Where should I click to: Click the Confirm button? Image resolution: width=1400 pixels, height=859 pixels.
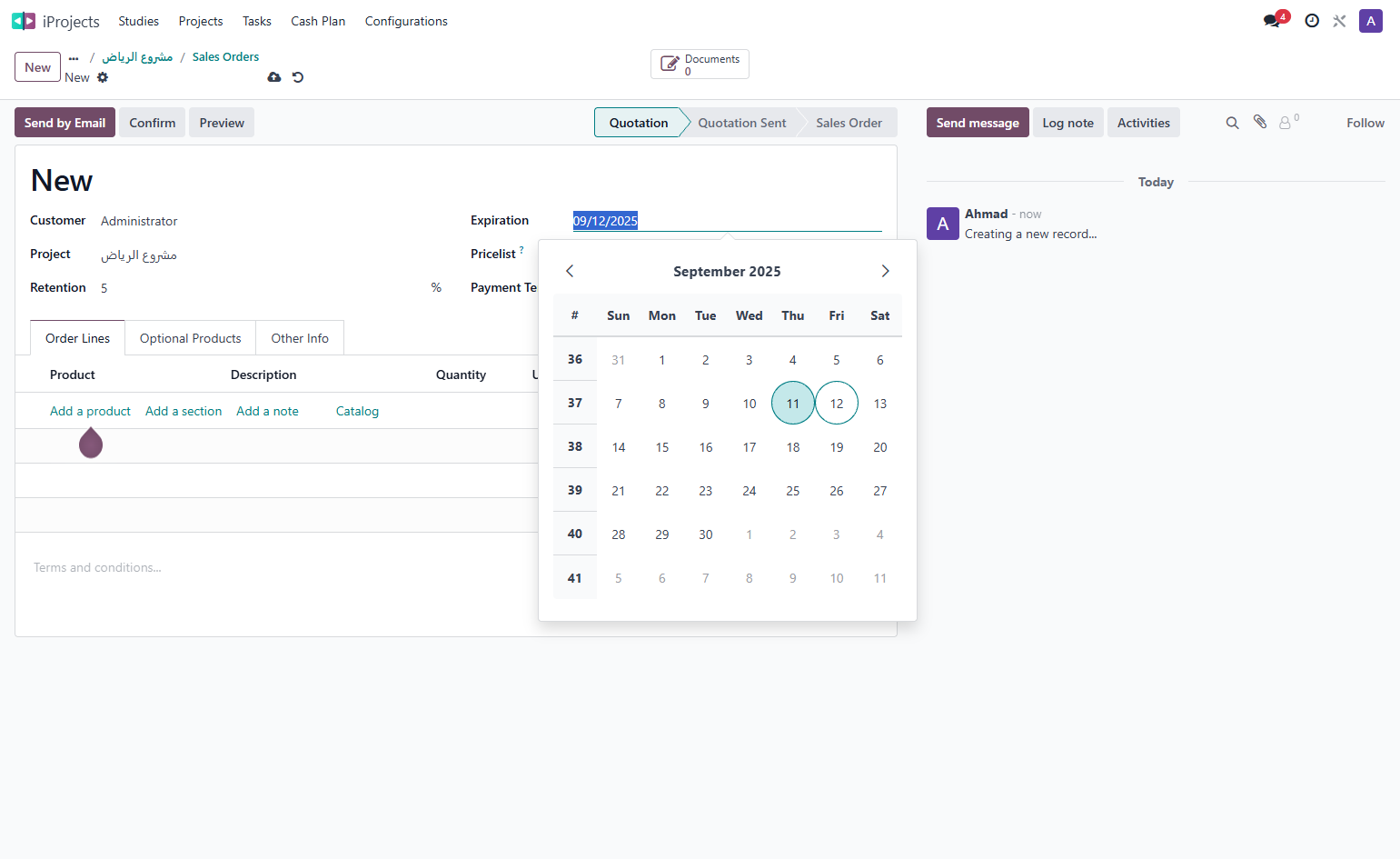point(152,123)
